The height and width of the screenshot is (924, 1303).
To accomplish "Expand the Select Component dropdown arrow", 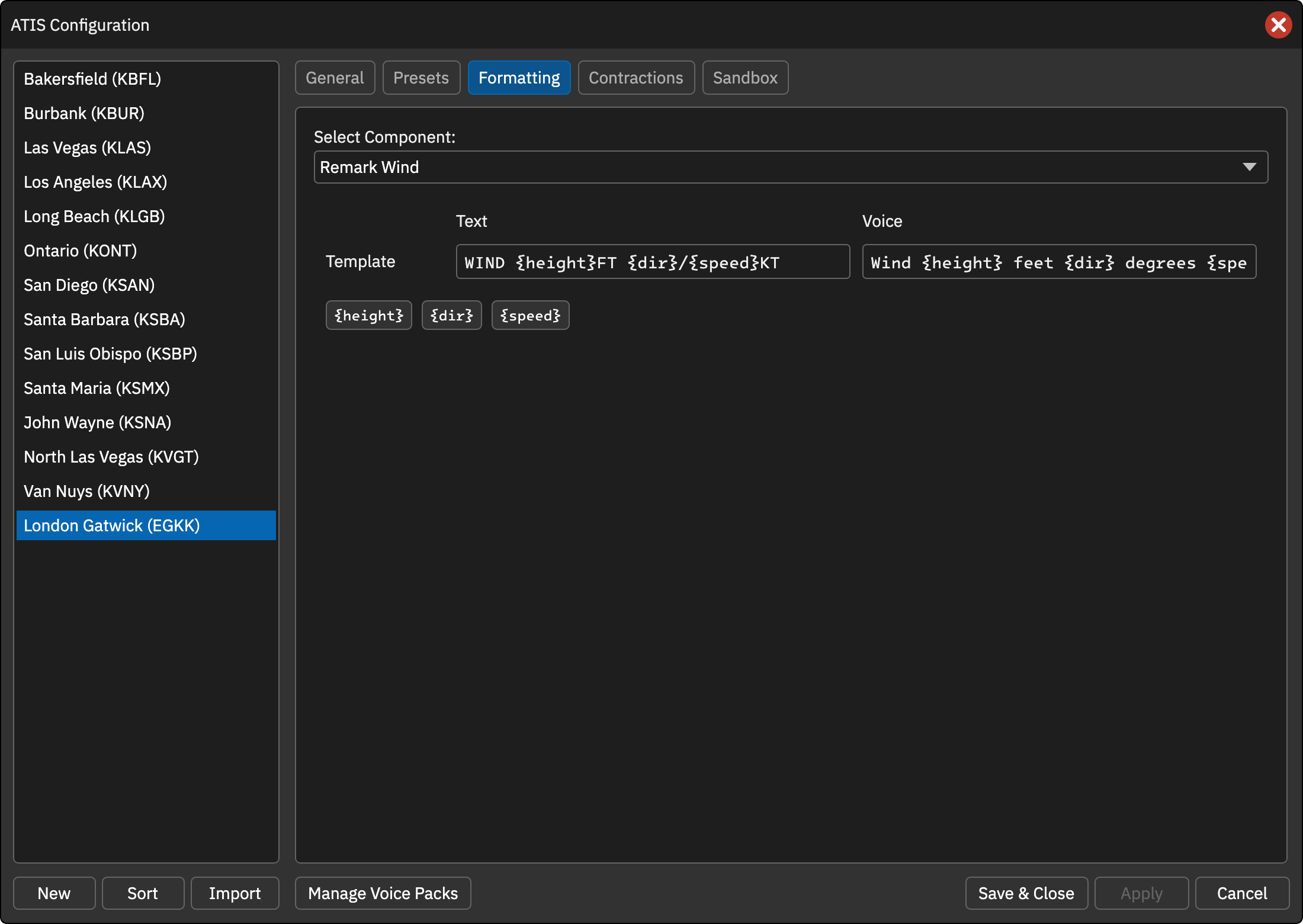I will click(x=1249, y=167).
